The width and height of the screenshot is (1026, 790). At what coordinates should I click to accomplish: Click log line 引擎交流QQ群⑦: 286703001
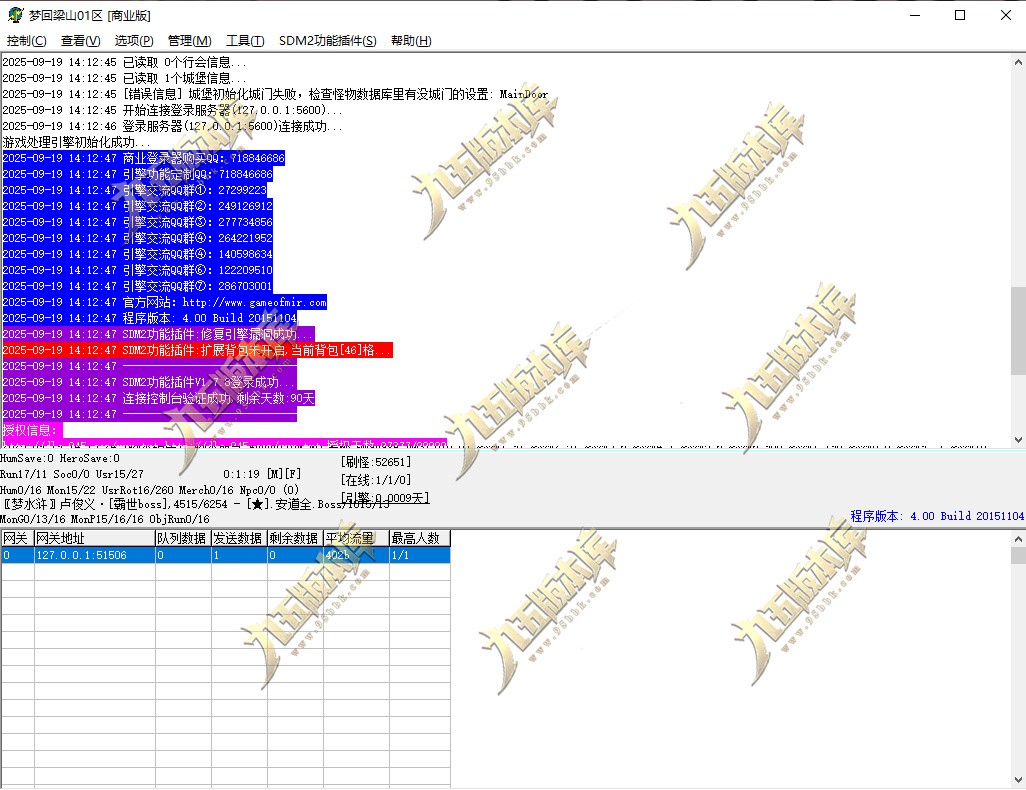point(137,286)
